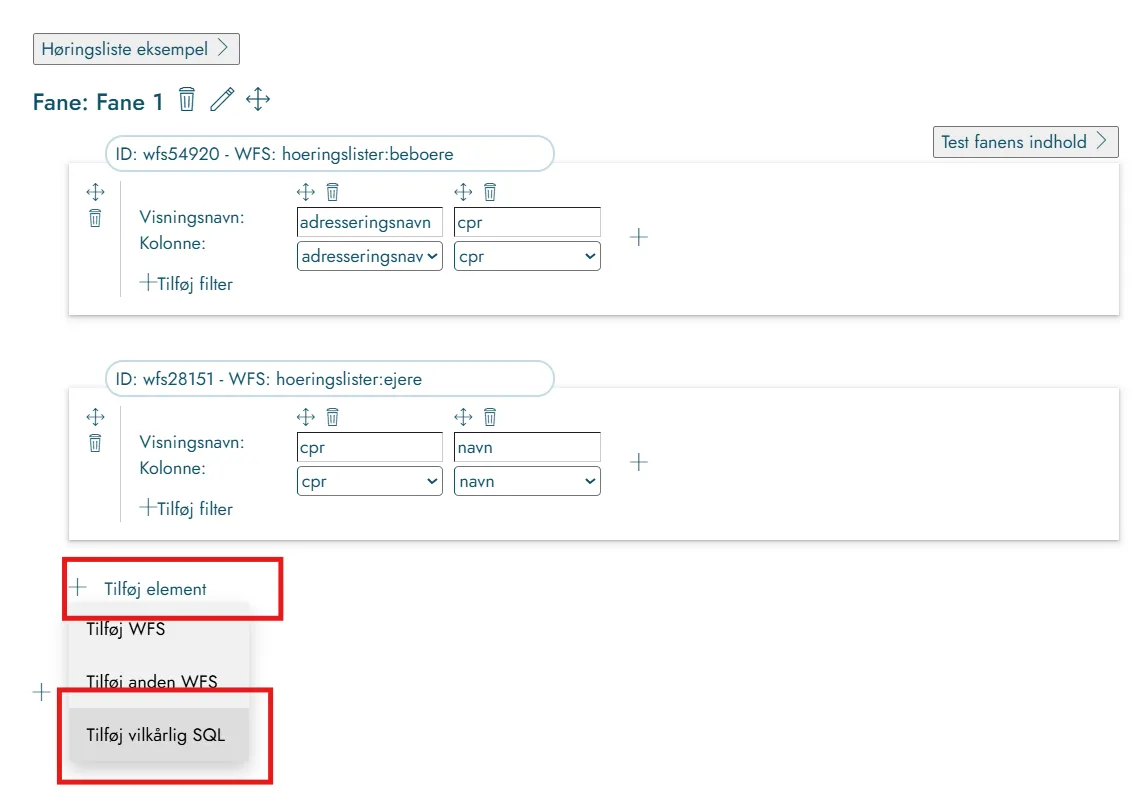Click the move handle of the ejere block

[x=95, y=418]
